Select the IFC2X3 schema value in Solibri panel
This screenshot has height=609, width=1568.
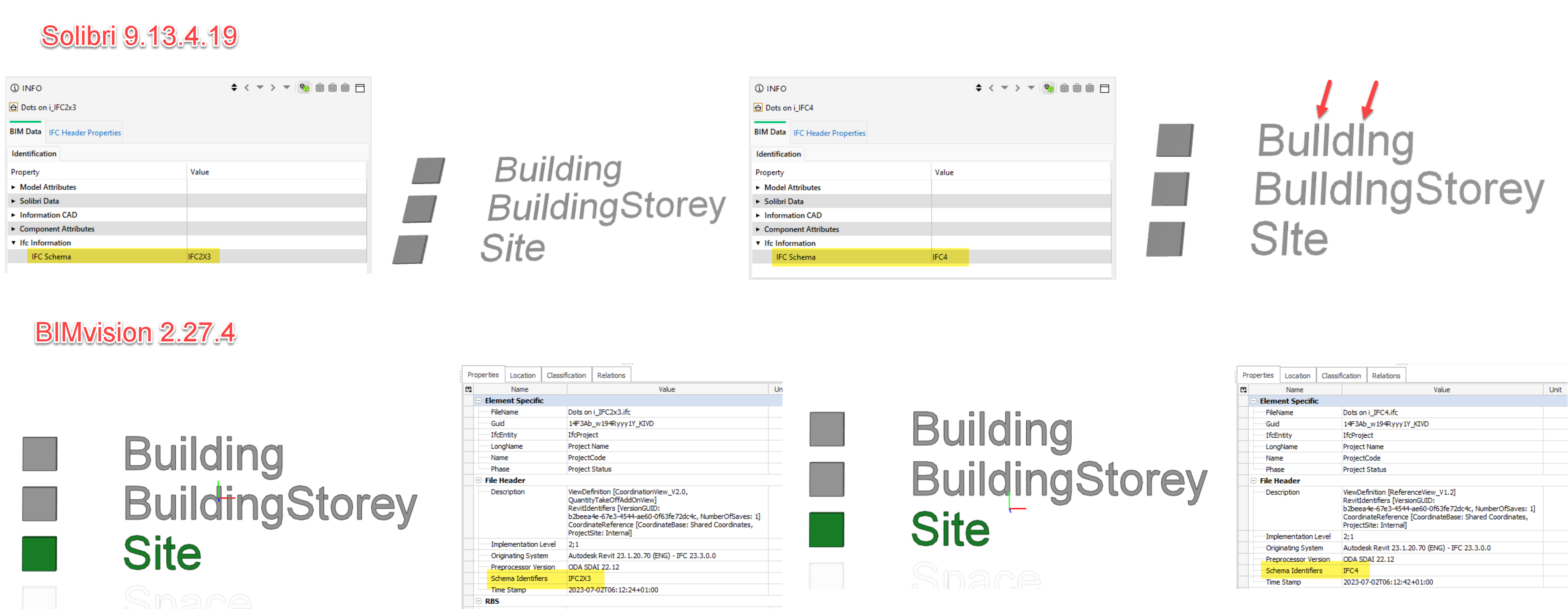tap(199, 257)
